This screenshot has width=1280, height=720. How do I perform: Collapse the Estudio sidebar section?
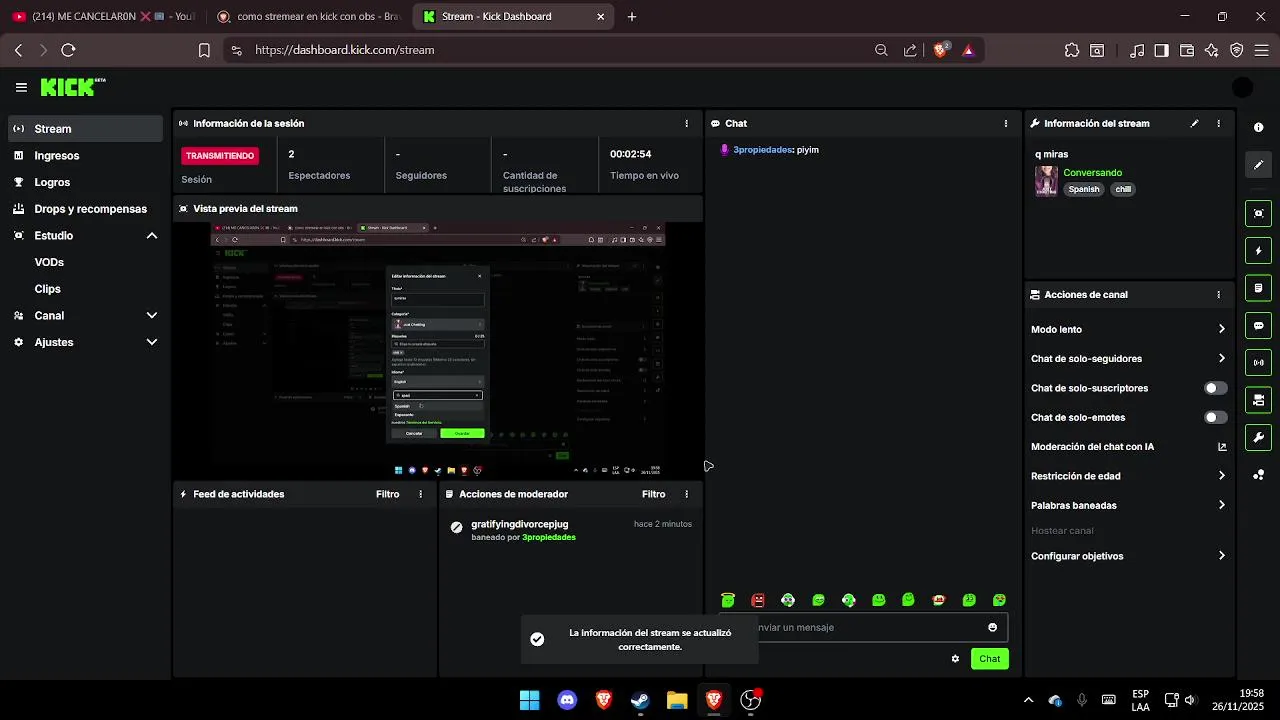coord(152,235)
